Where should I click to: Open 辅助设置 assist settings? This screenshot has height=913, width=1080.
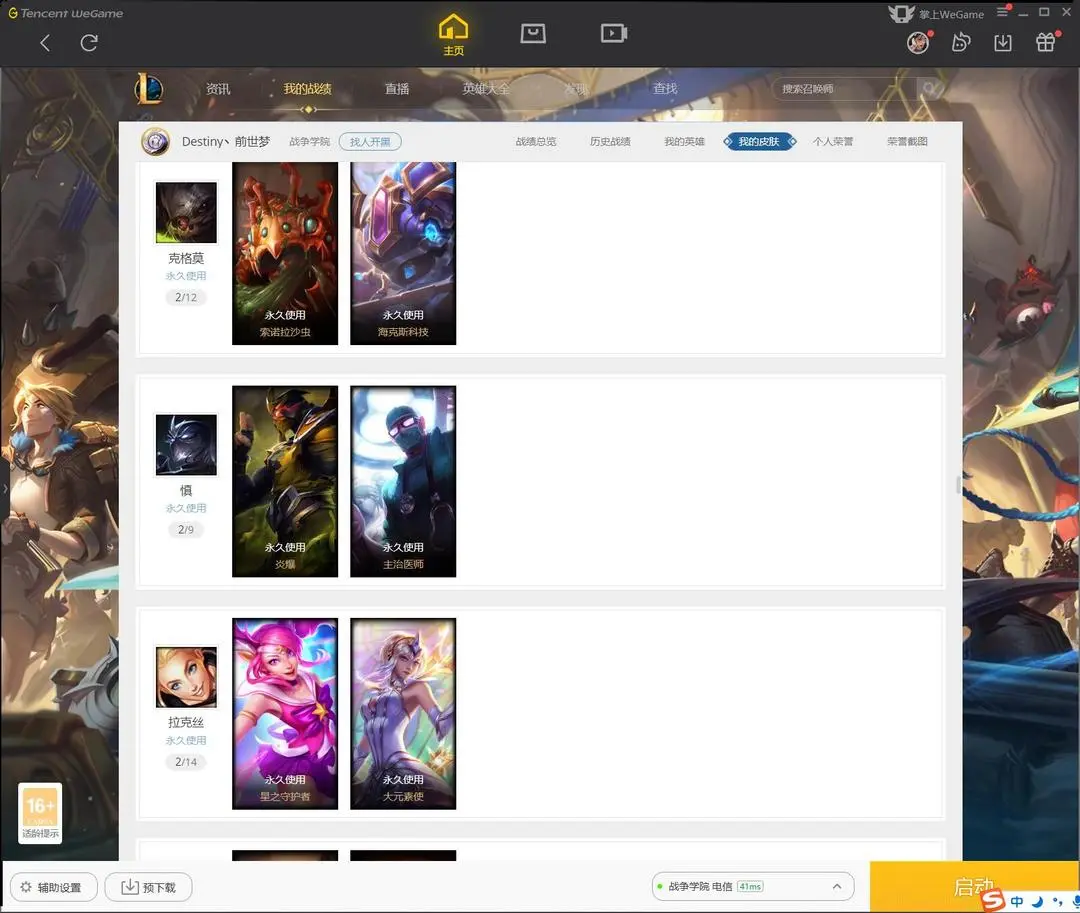pos(54,887)
